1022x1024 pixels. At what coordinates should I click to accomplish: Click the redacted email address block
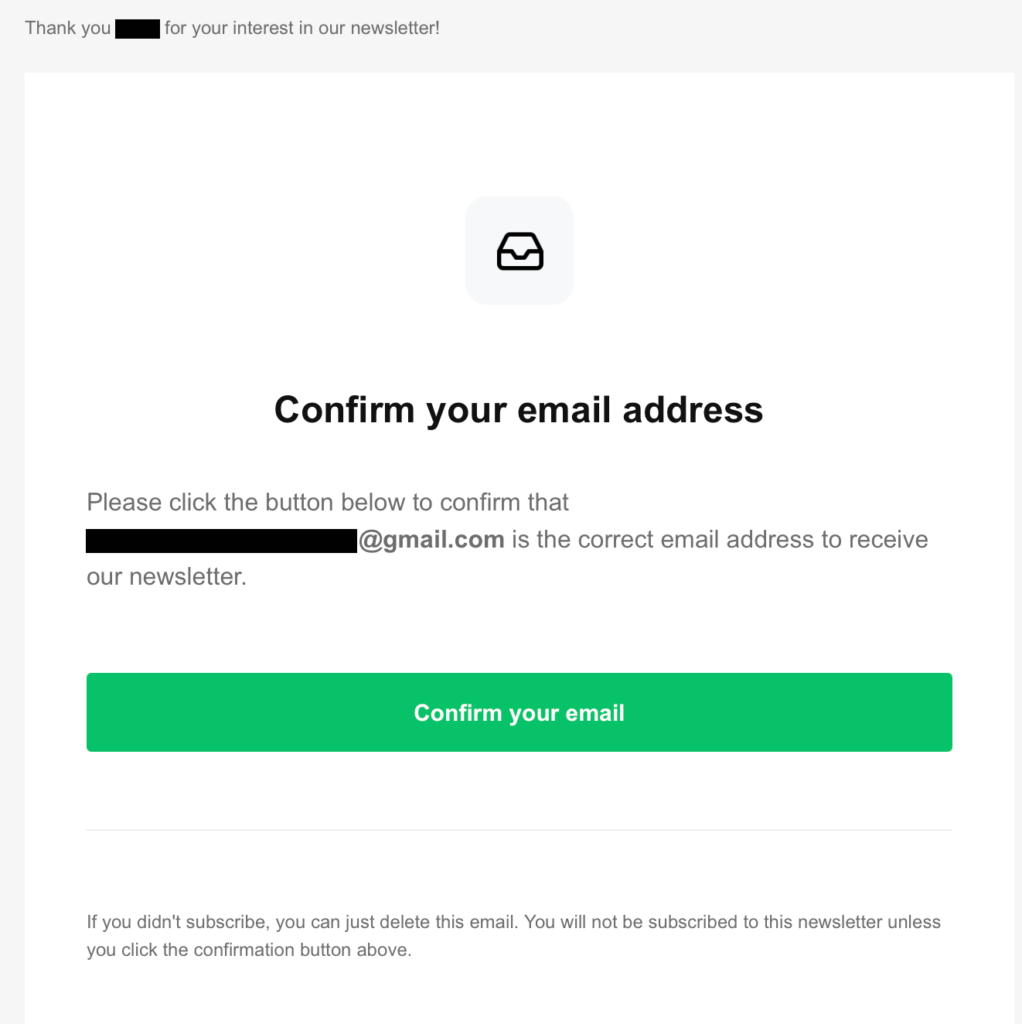pyautogui.click(x=221, y=541)
